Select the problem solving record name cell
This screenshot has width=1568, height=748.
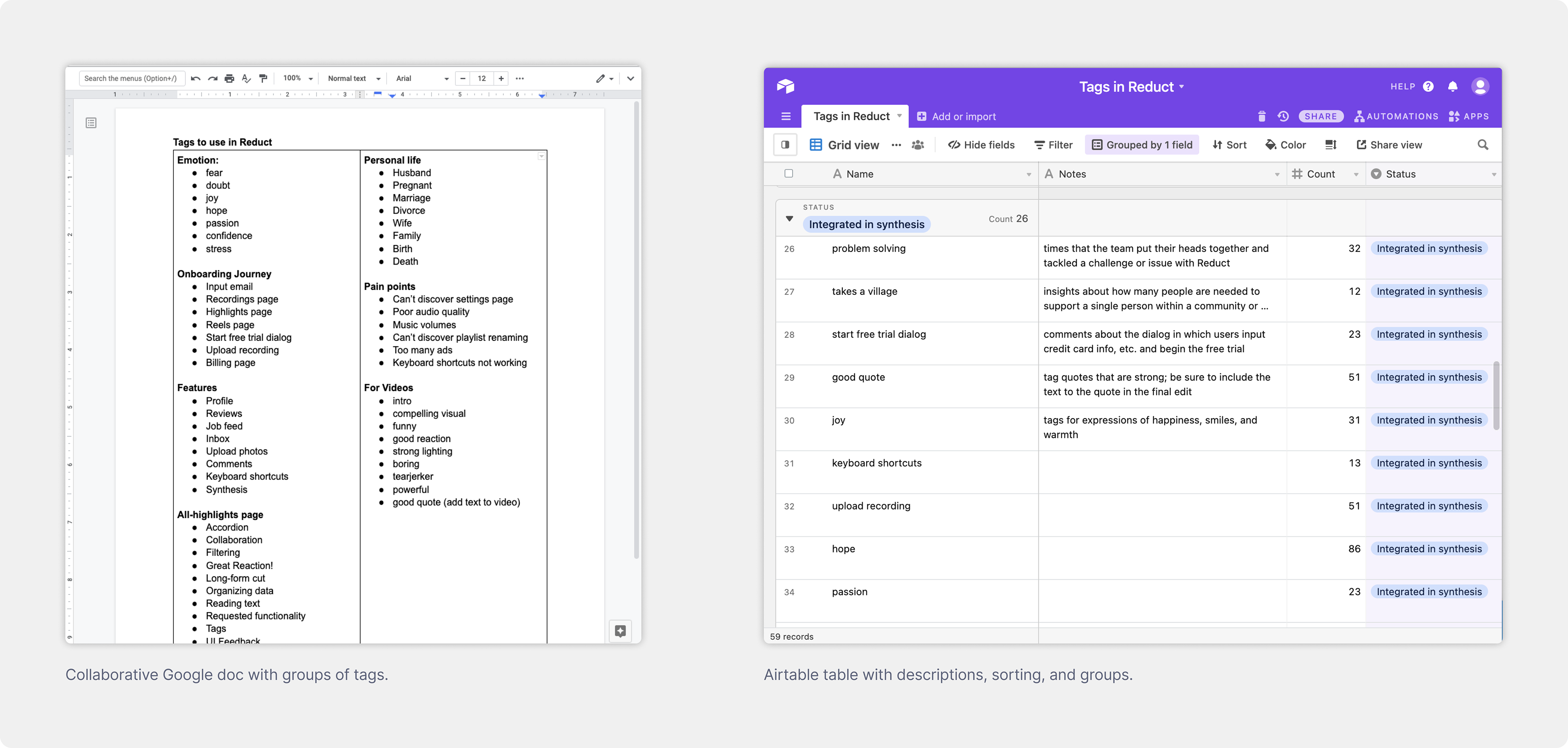[x=907, y=258]
